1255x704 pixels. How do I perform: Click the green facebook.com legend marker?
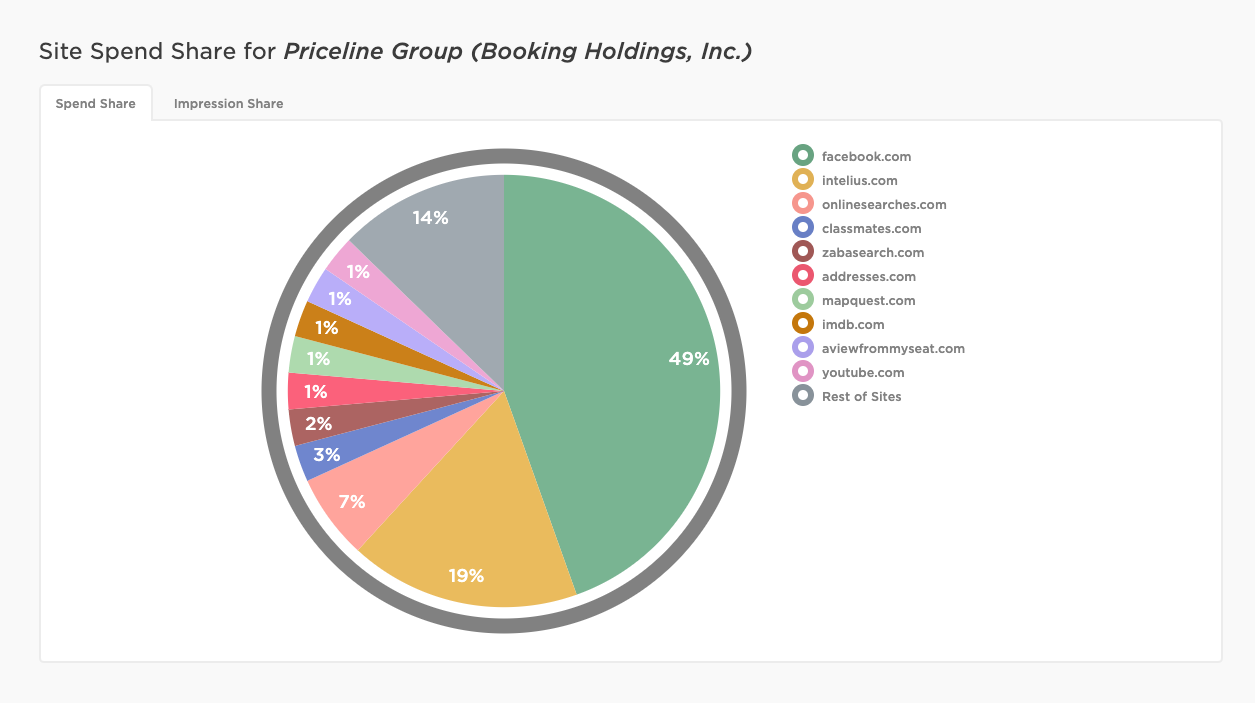801,156
